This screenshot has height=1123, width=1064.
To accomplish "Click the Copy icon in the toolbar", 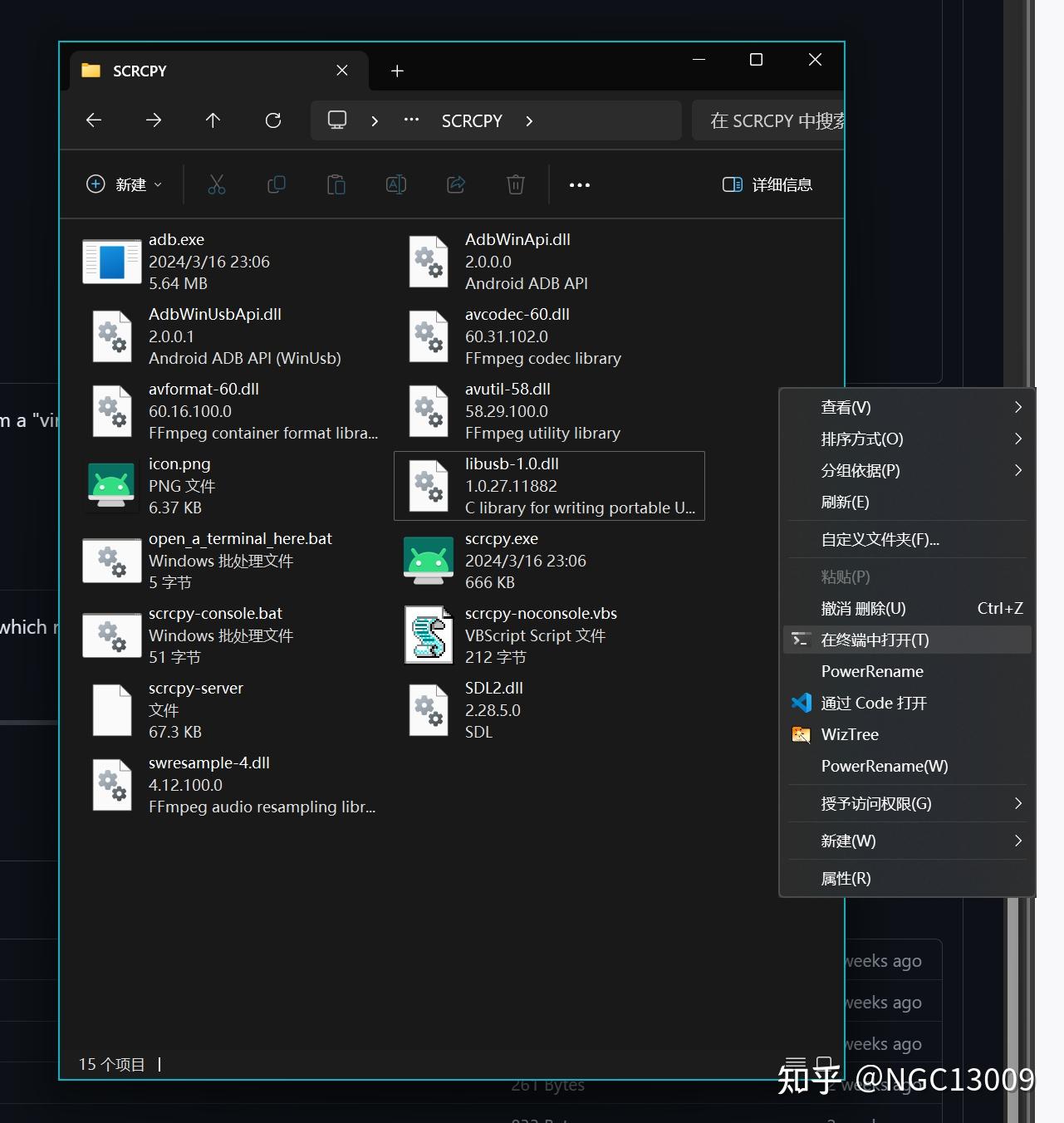I will tap(276, 184).
